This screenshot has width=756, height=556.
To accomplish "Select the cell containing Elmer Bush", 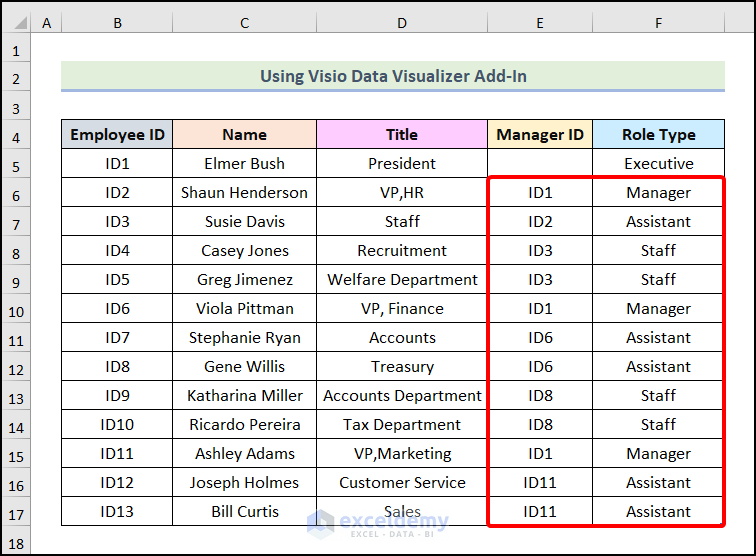I will tap(244, 163).
